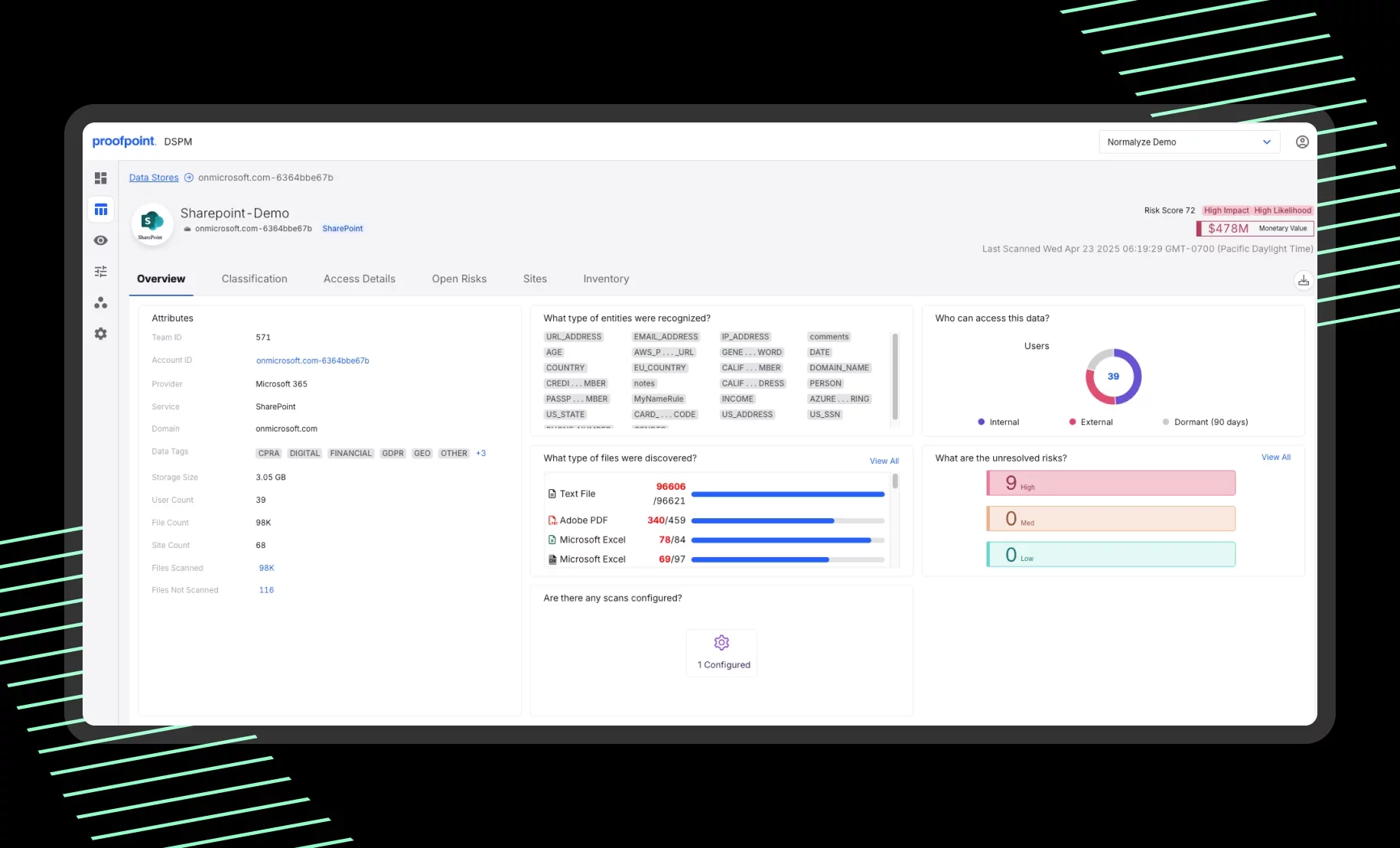Screen dimensions: 1400x848
Task: Click the IP_ADDRESS entity tag
Action: click(745, 337)
